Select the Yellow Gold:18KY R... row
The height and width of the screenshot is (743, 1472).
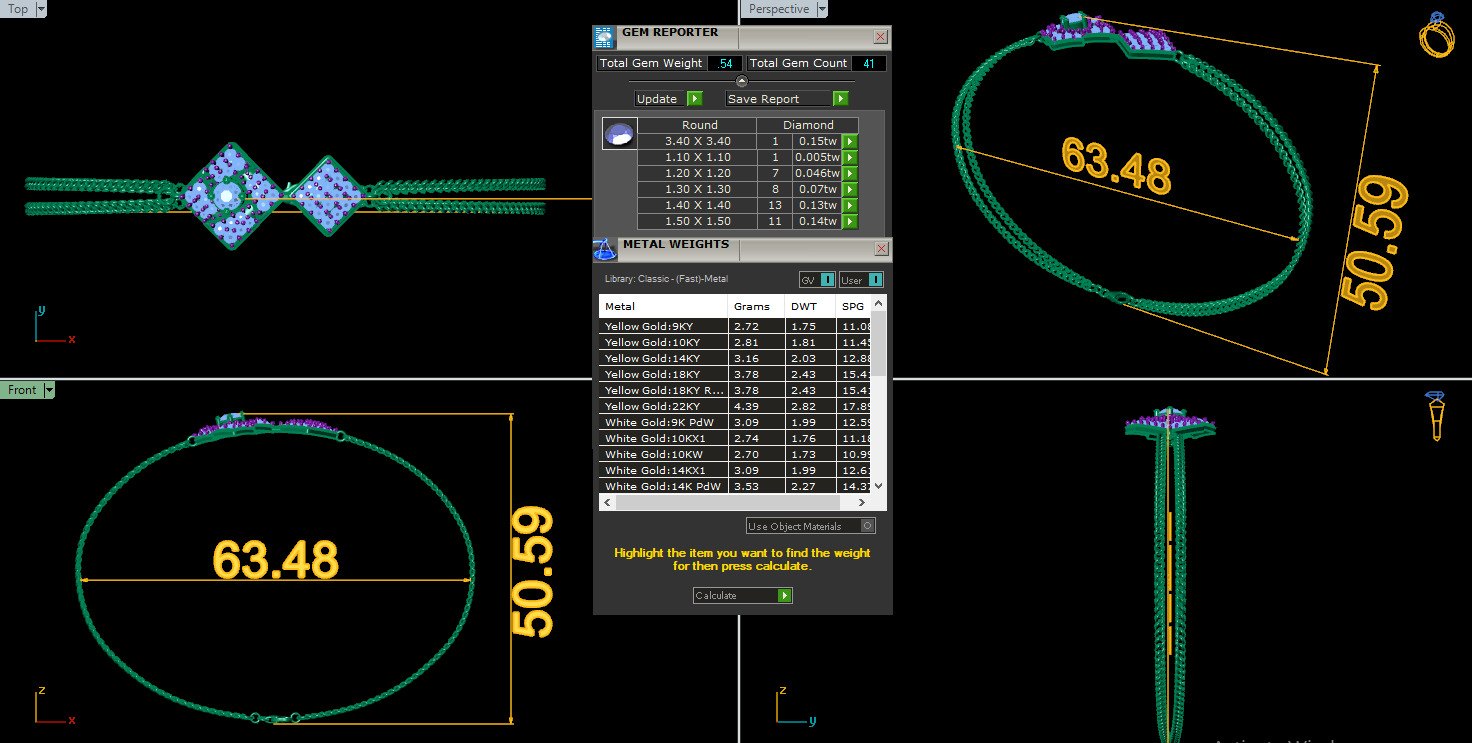click(735, 390)
